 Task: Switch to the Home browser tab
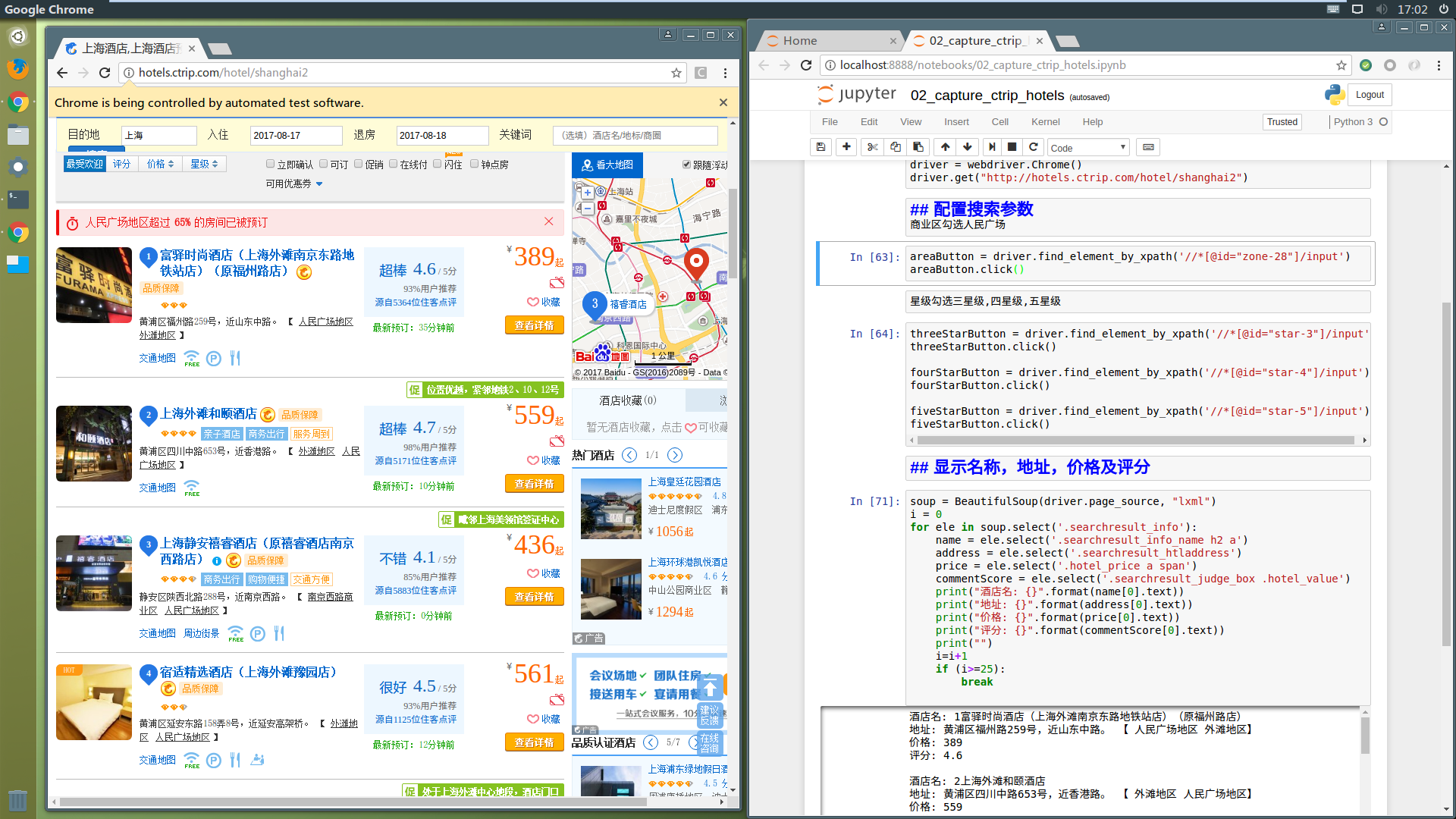click(x=800, y=41)
